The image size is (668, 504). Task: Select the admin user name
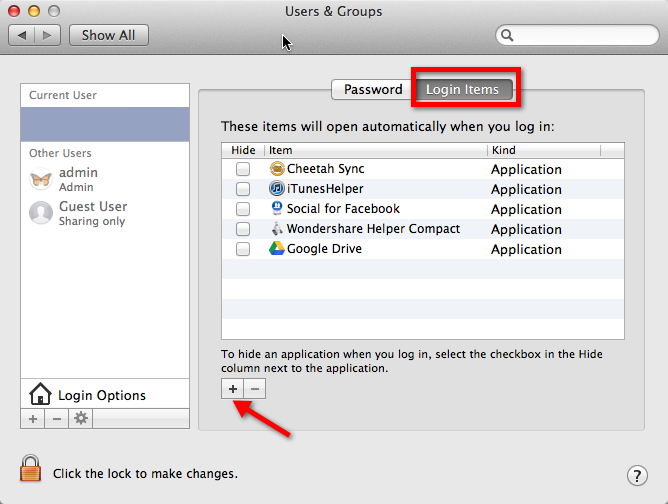click(x=78, y=173)
